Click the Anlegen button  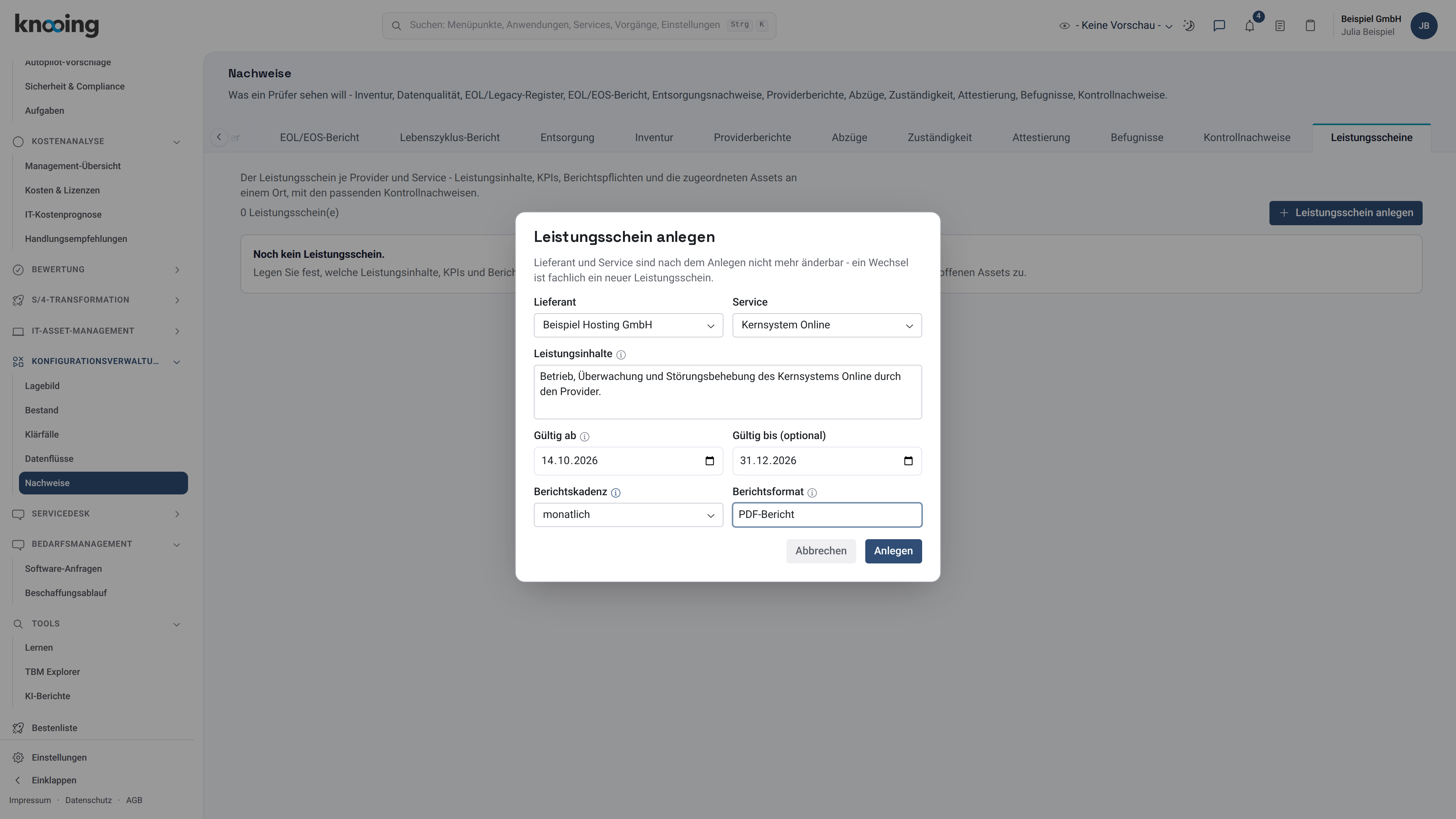pyautogui.click(x=893, y=551)
